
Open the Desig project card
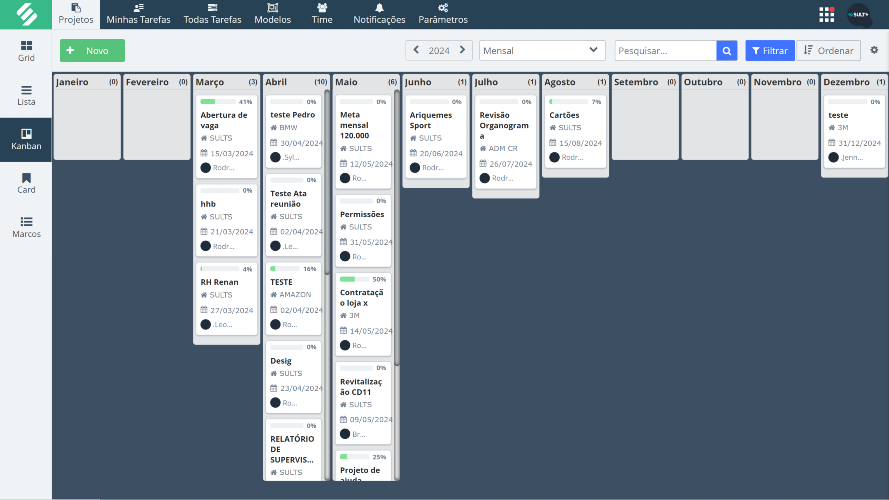pyautogui.click(x=295, y=377)
